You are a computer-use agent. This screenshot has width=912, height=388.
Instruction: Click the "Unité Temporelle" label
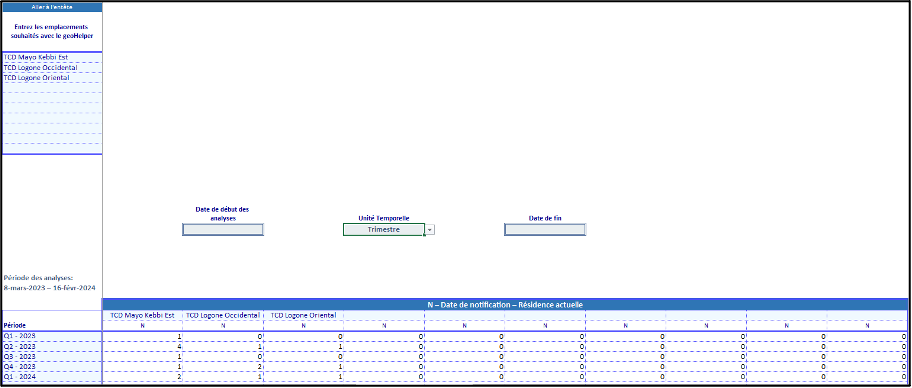[x=384, y=218]
